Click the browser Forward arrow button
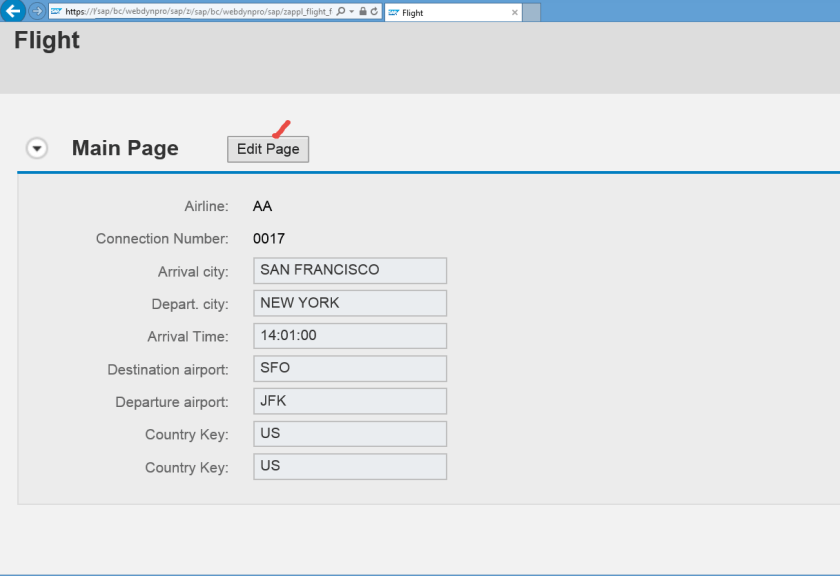Image resolution: width=840 pixels, height=576 pixels. click(37, 12)
